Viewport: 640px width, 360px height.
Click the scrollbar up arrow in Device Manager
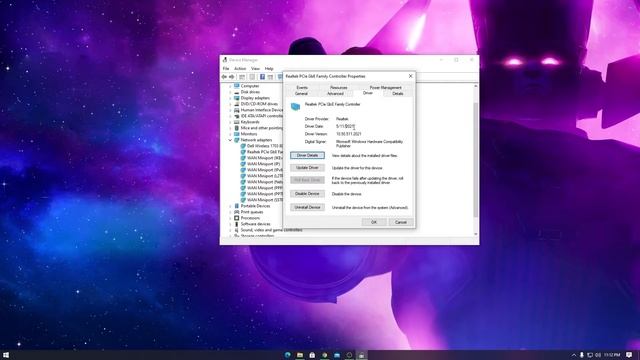click(x=476, y=86)
